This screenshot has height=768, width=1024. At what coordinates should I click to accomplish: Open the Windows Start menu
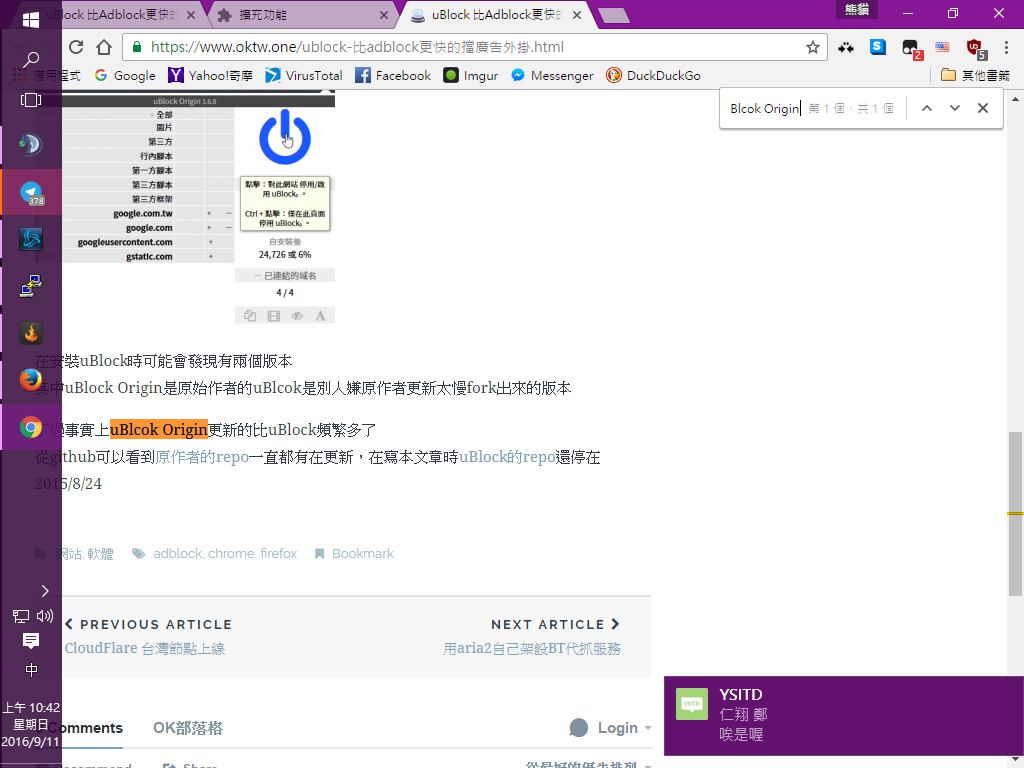[x=31, y=20]
